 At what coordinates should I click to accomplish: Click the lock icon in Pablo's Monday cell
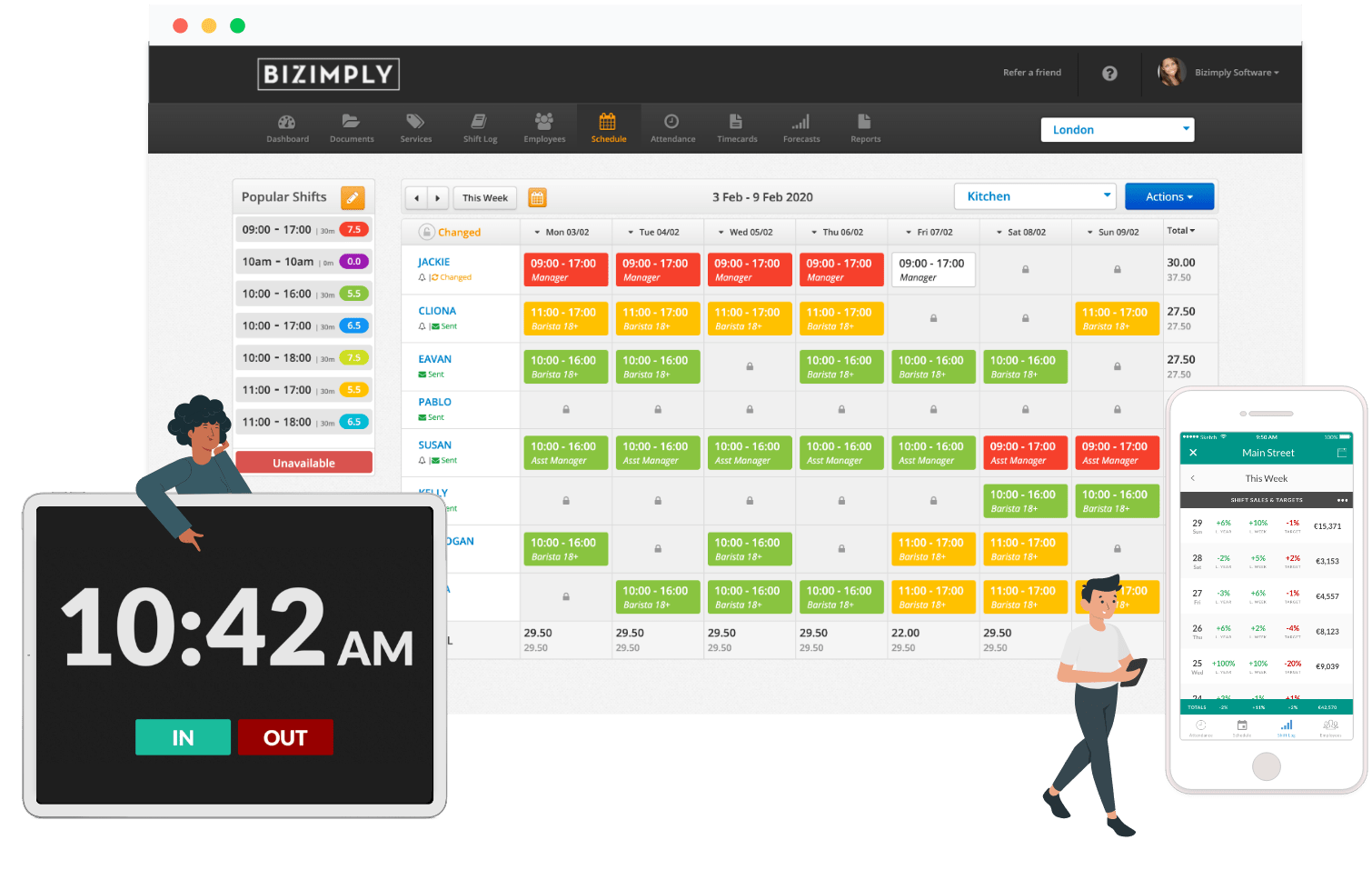[565, 409]
